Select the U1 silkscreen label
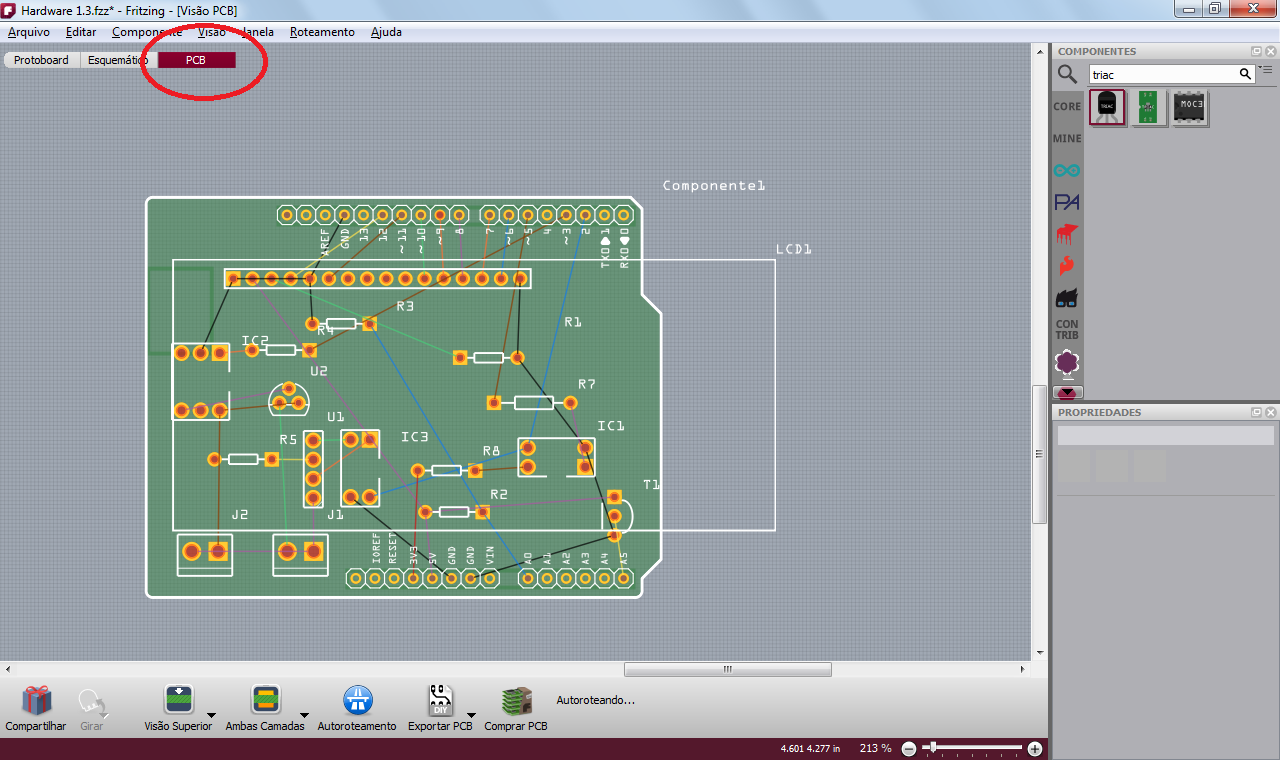The image size is (1280, 760). [335, 417]
